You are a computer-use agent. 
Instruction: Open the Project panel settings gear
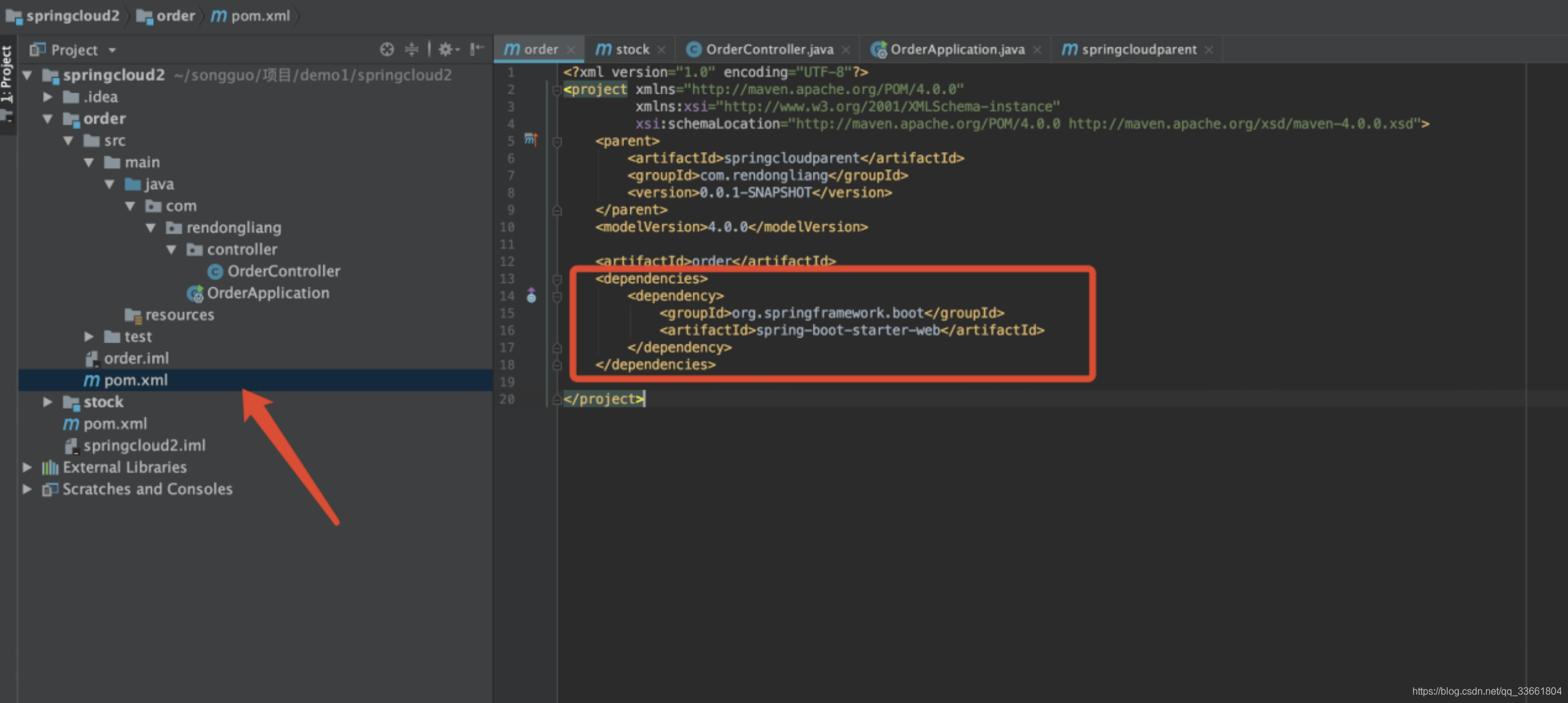coord(448,50)
